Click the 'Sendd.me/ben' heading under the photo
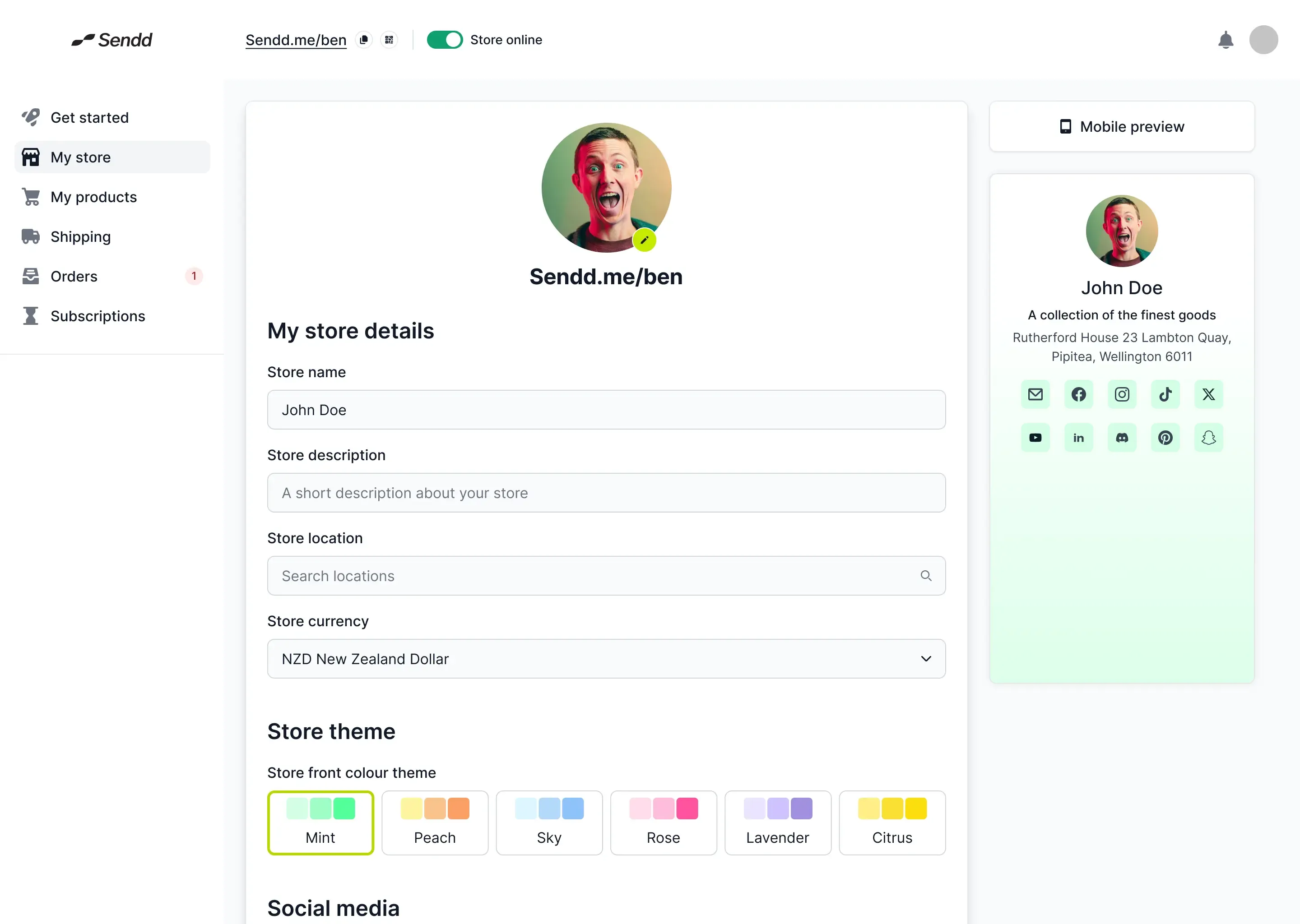Viewport: 1300px width, 924px height. tap(606, 277)
